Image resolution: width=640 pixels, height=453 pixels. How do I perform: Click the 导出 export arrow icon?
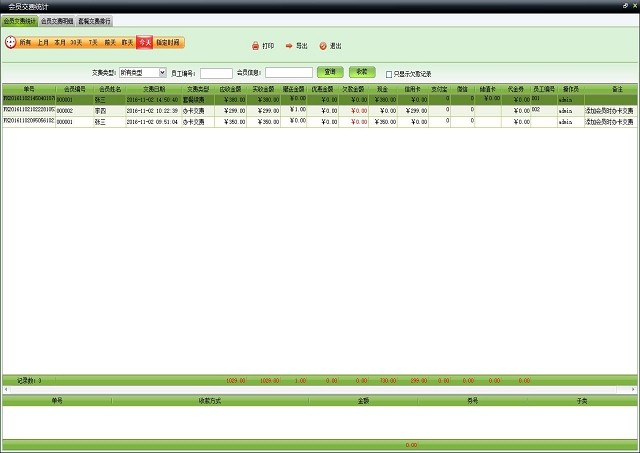[x=288, y=46]
